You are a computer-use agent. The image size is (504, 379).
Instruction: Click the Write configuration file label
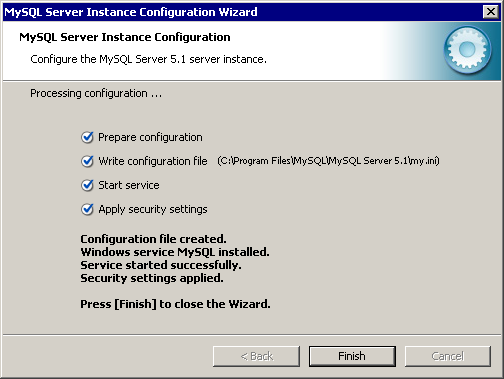click(153, 161)
